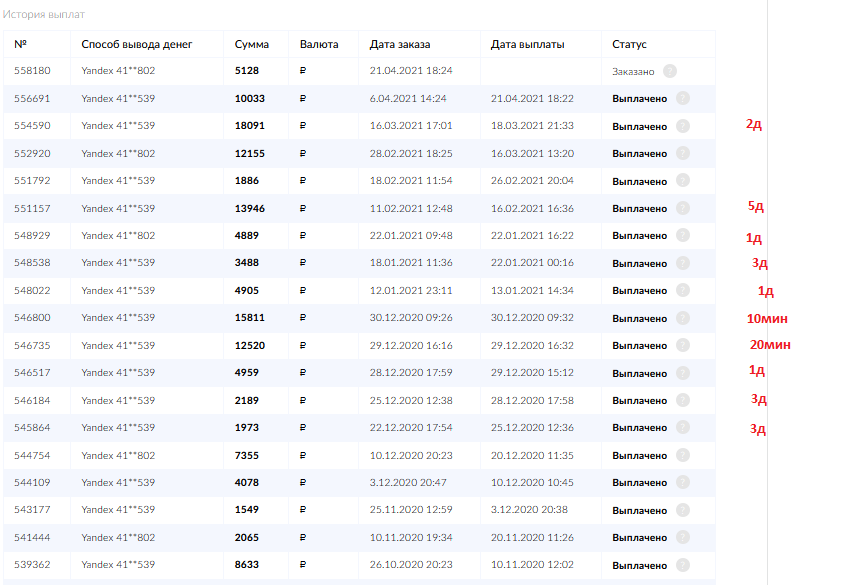849x585 pixels.
Task: Click Заказано status text
Action: coord(633,72)
